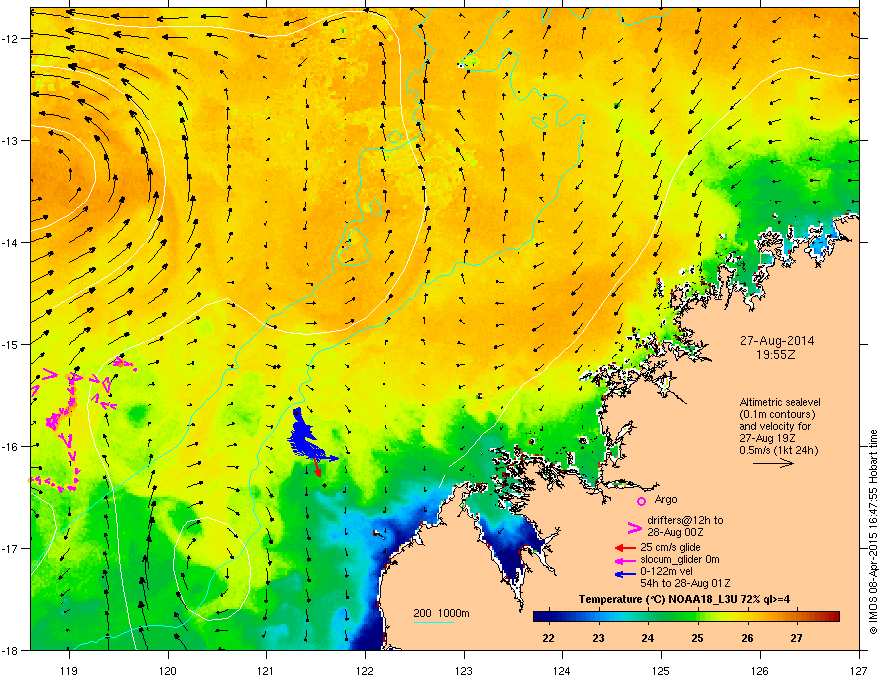Click the 'slocum_glider 0m' legend label
This screenshot has width=880, height=680.
680,559
